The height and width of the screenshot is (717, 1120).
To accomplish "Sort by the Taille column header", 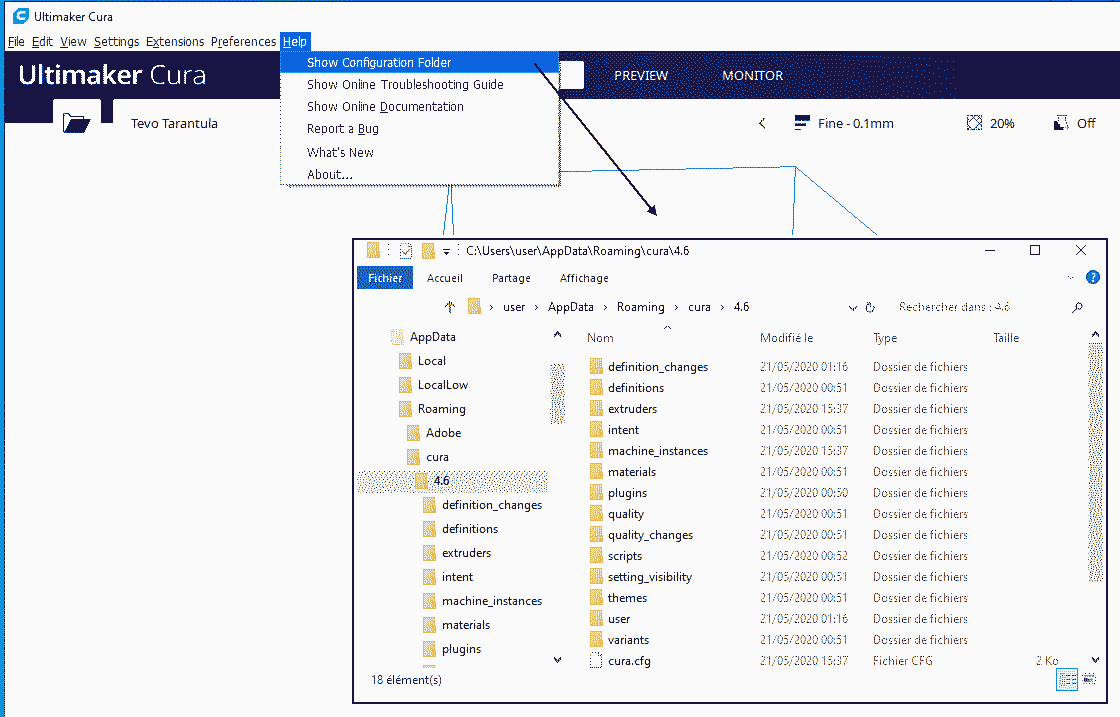I will (1006, 338).
